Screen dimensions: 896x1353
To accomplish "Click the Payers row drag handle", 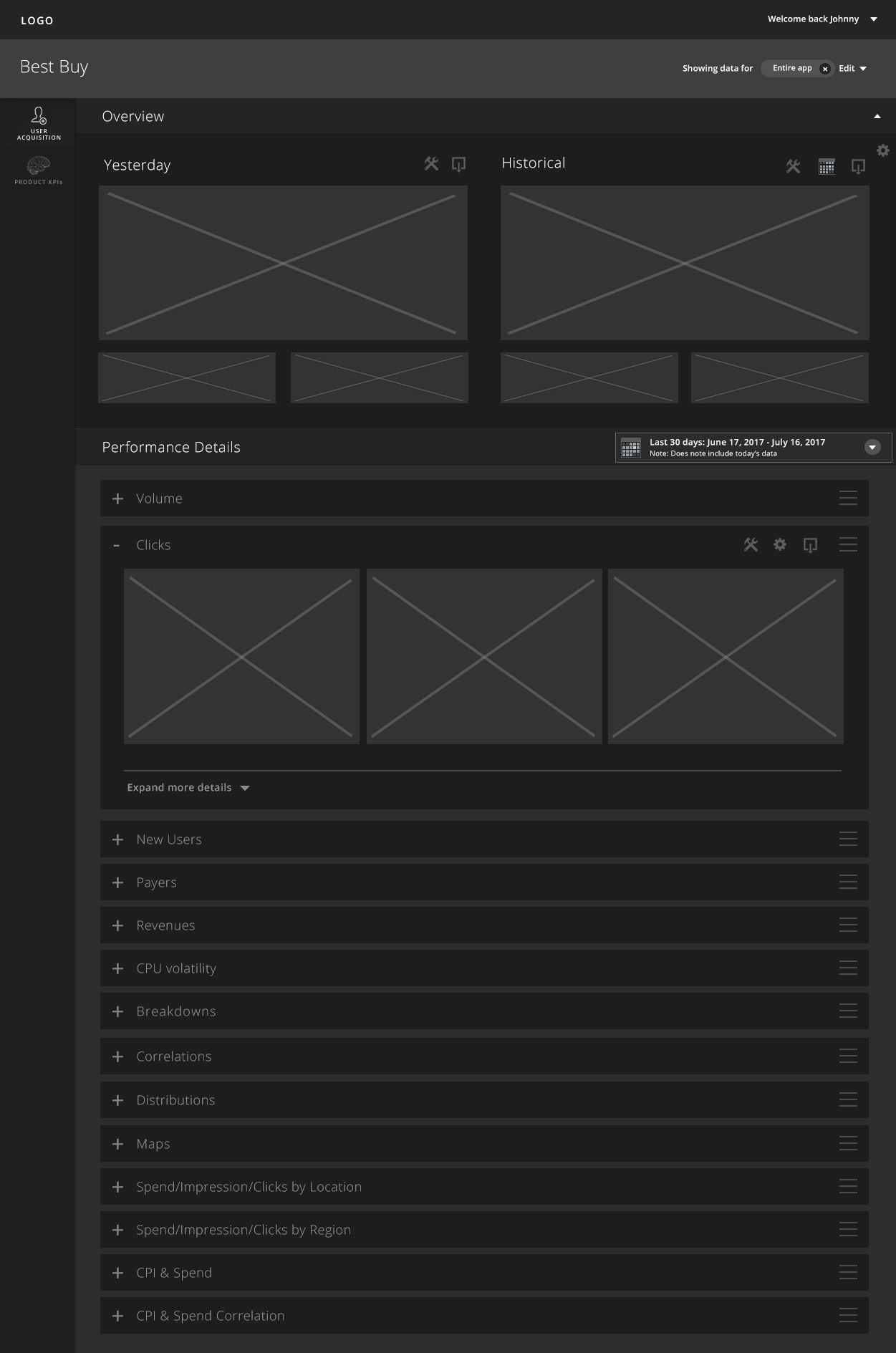I will coord(848,882).
